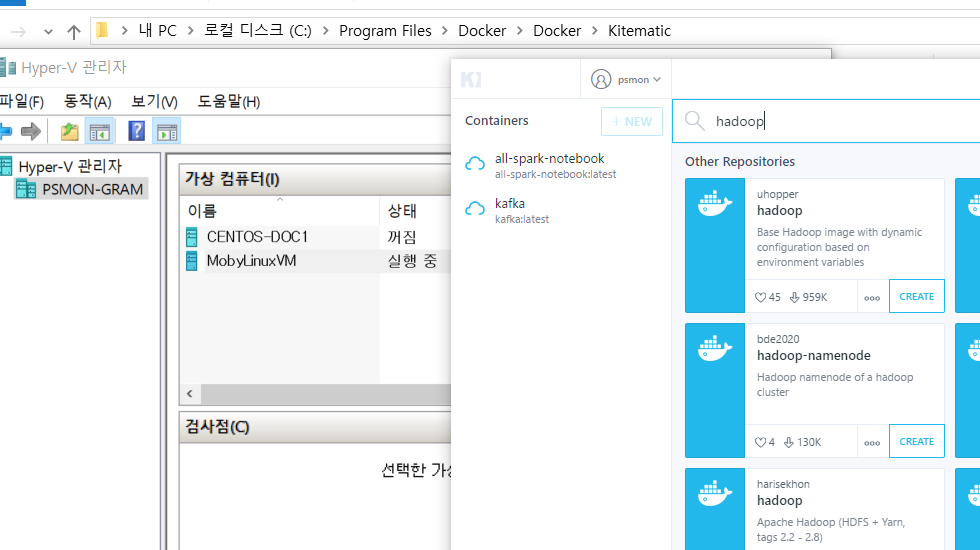Open more options for uhopper hadoop
The height and width of the screenshot is (550, 980).
coord(872,297)
